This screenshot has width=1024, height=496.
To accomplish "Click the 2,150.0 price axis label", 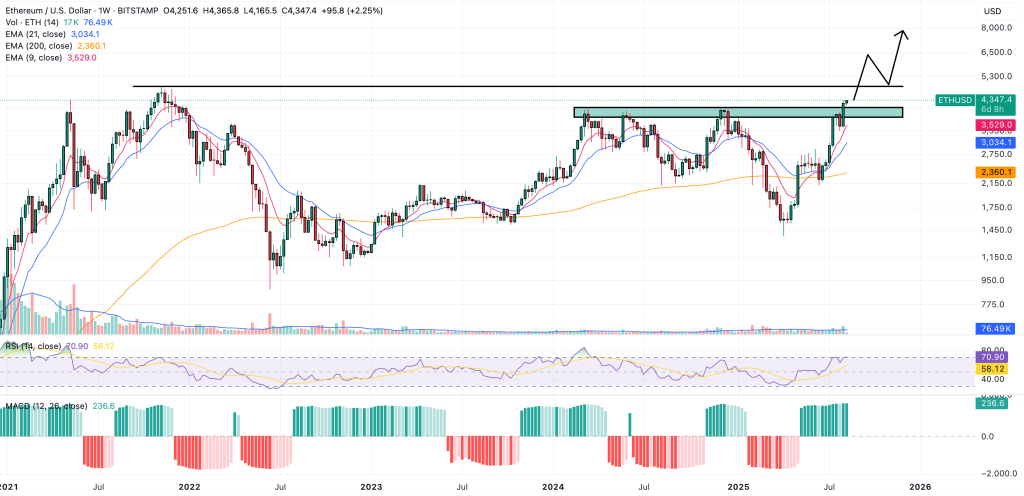I will [999, 184].
